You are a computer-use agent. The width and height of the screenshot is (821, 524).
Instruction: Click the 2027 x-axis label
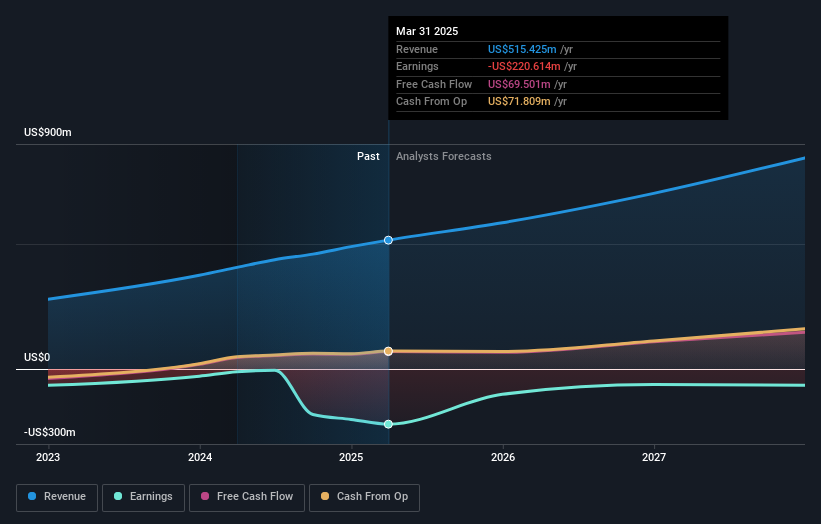click(x=654, y=457)
